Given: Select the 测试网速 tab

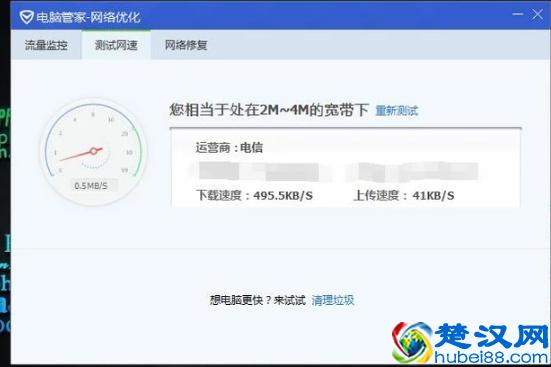Looking at the screenshot, I should click(x=116, y=45).
